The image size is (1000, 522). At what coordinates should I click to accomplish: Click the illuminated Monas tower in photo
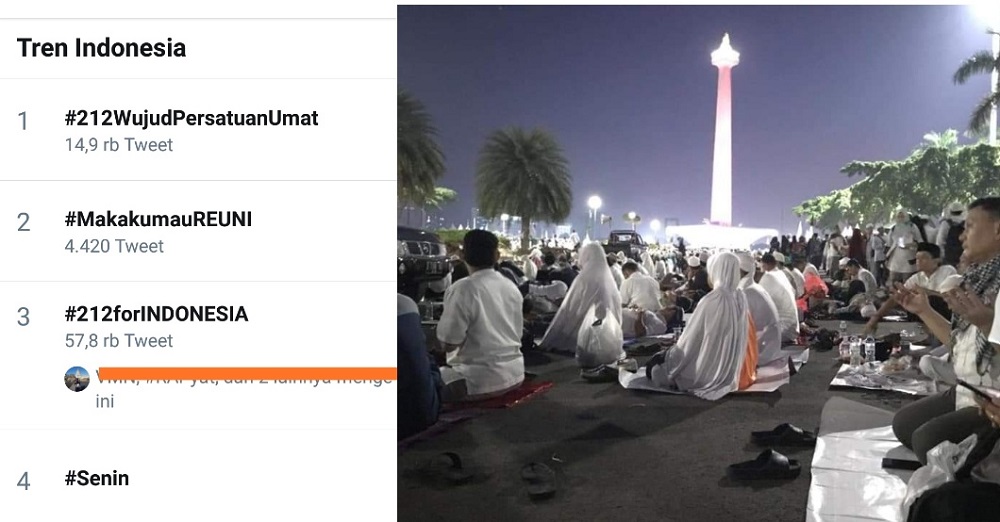pyautogui.click(x=723, y=131)
